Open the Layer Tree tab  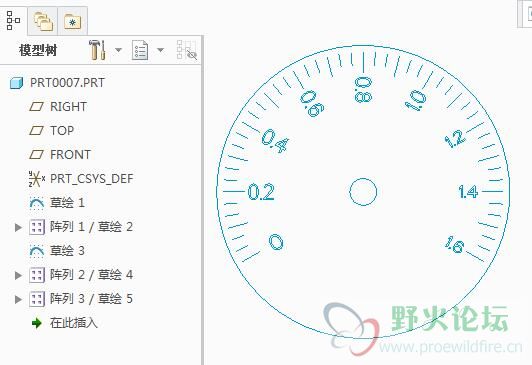(43, 21)
